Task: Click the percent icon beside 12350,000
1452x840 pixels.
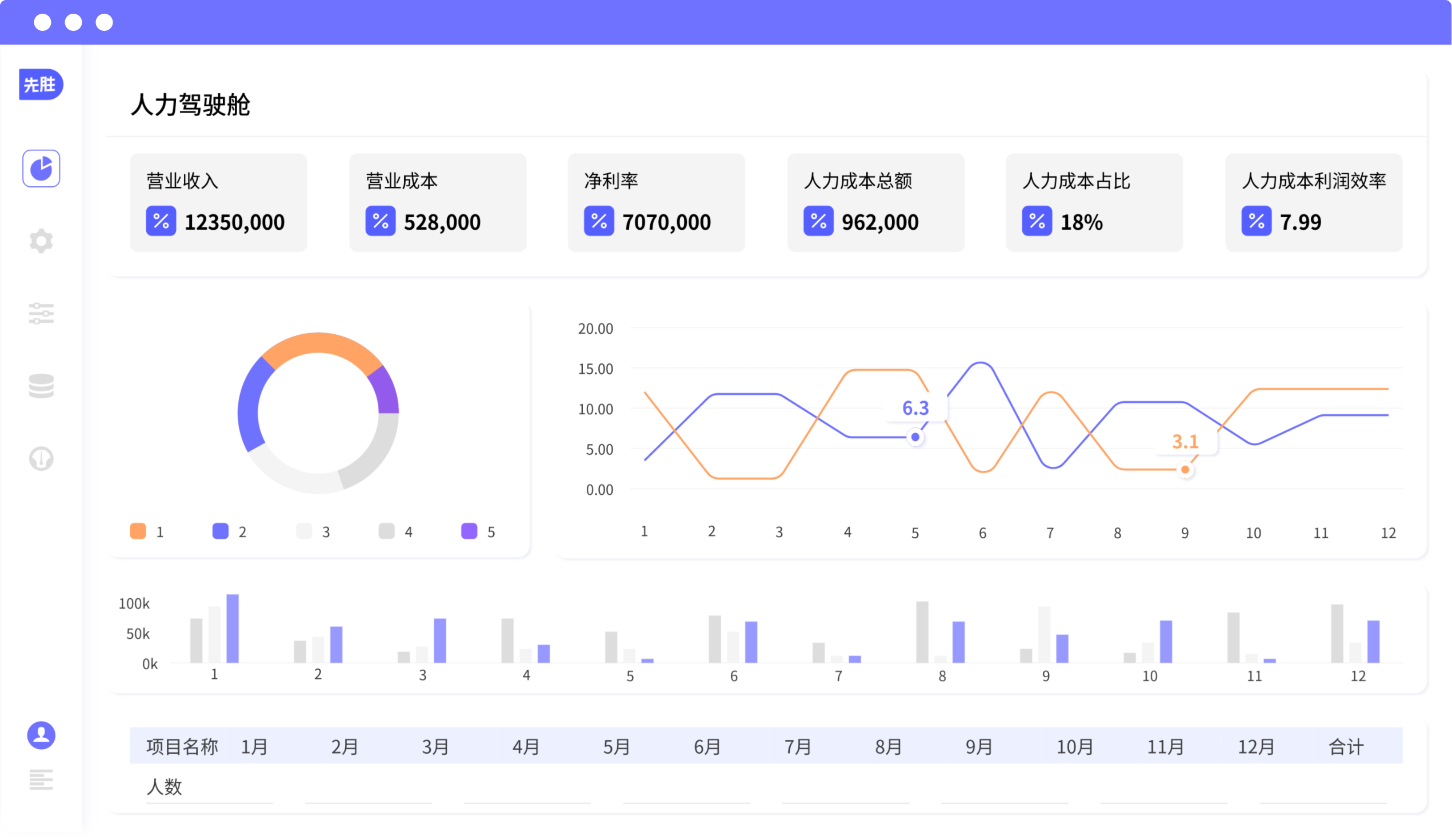Action: [x=161, y=221]
